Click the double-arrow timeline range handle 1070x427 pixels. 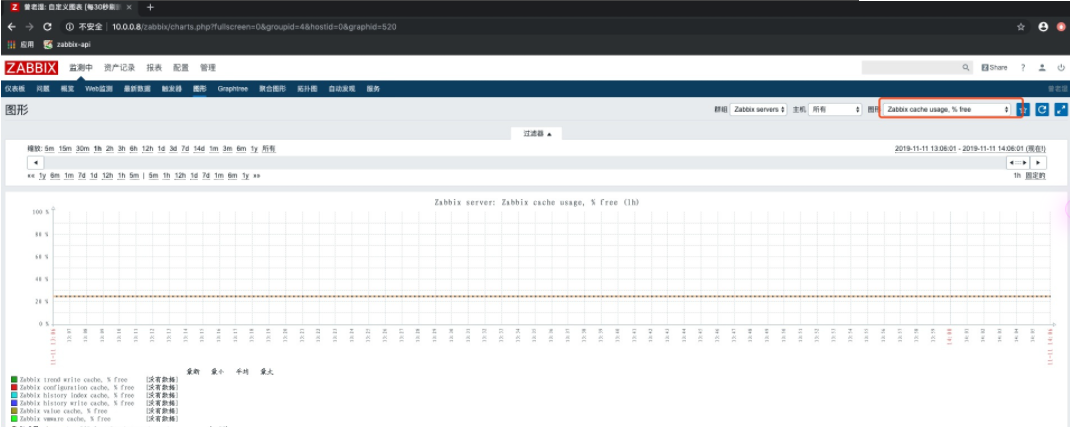click(1018, 163)
